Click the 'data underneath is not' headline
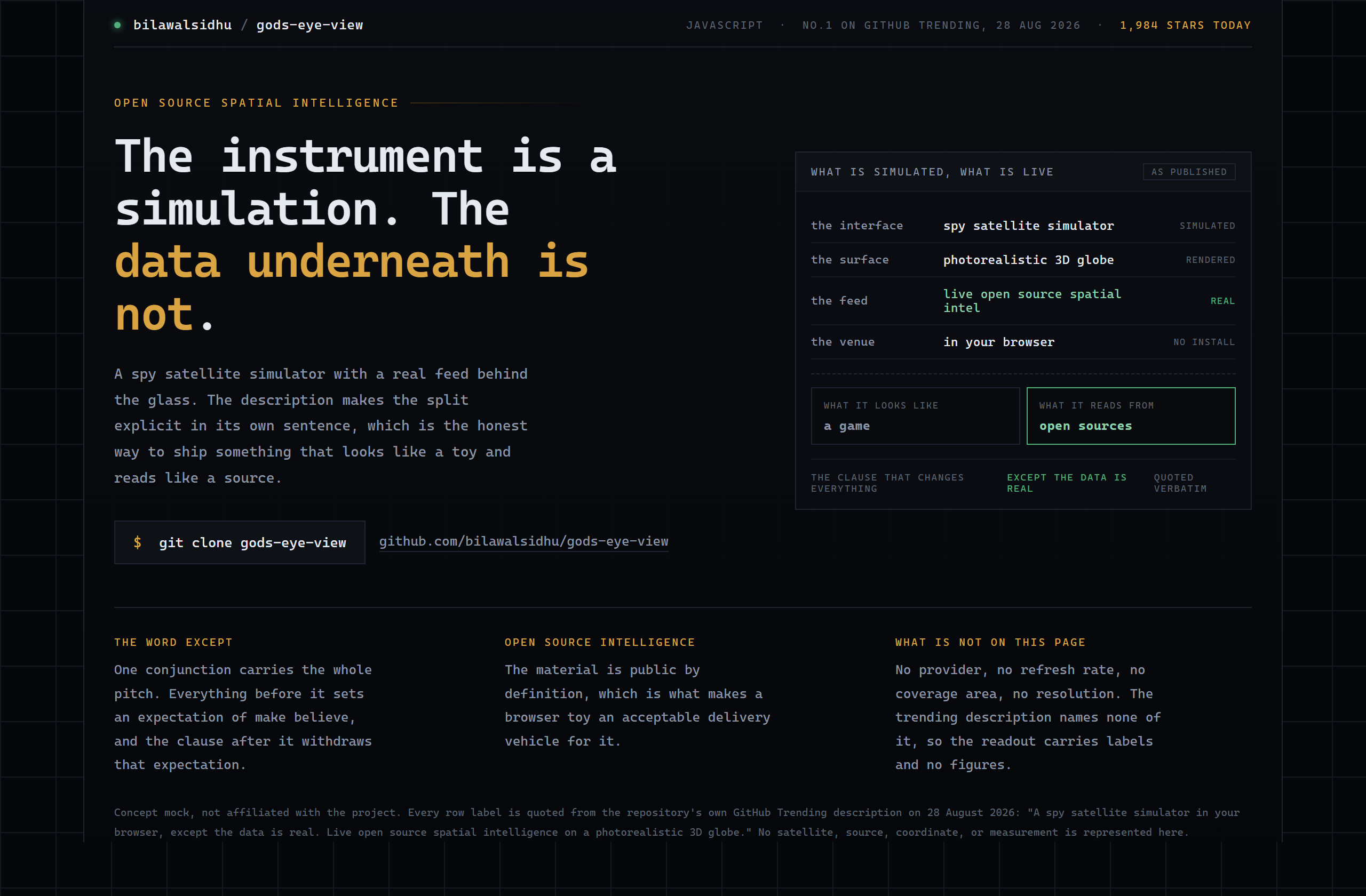The image size is (1366, 896). tap(351, 288)
